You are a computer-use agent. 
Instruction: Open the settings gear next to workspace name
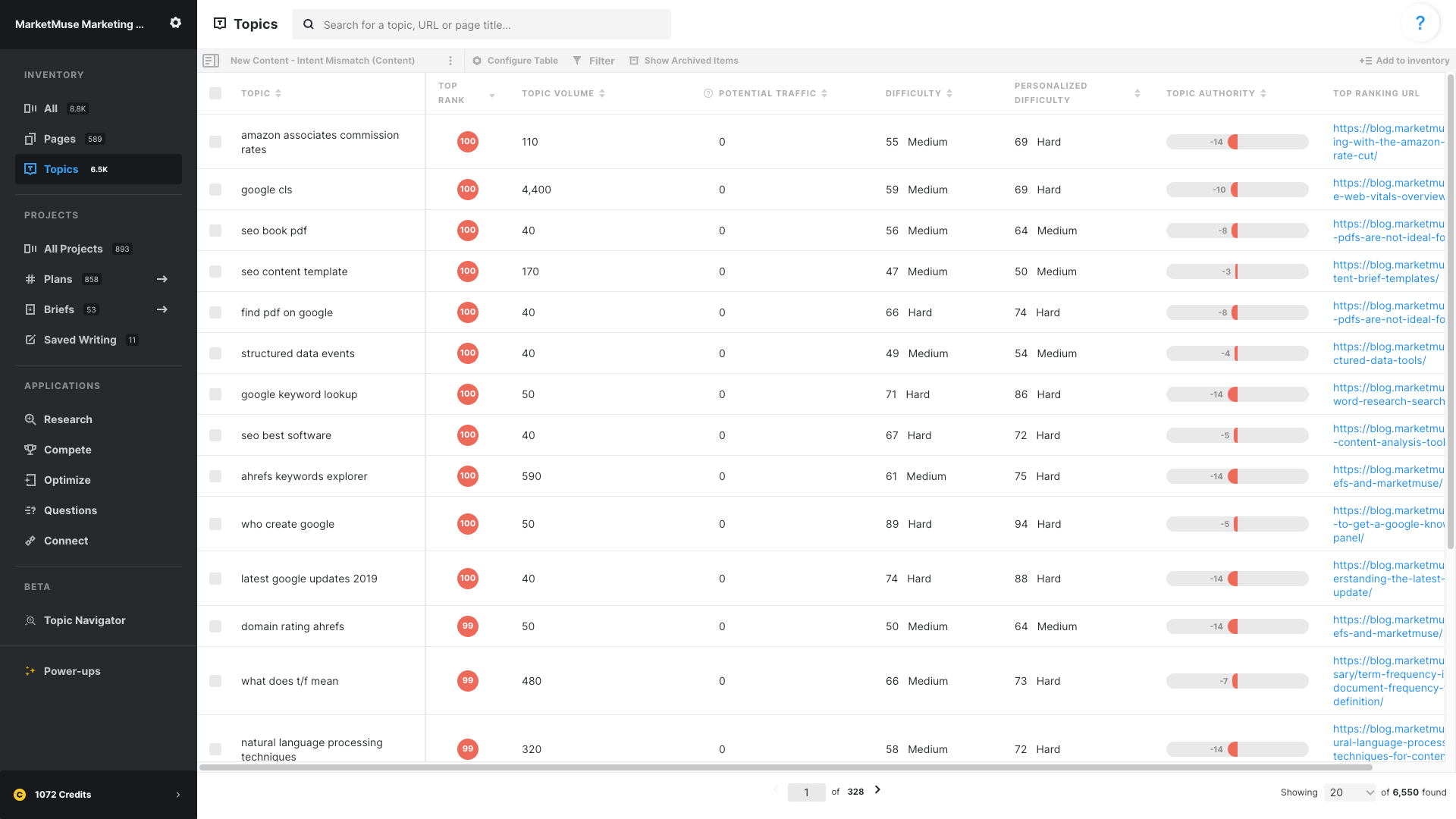175,24
